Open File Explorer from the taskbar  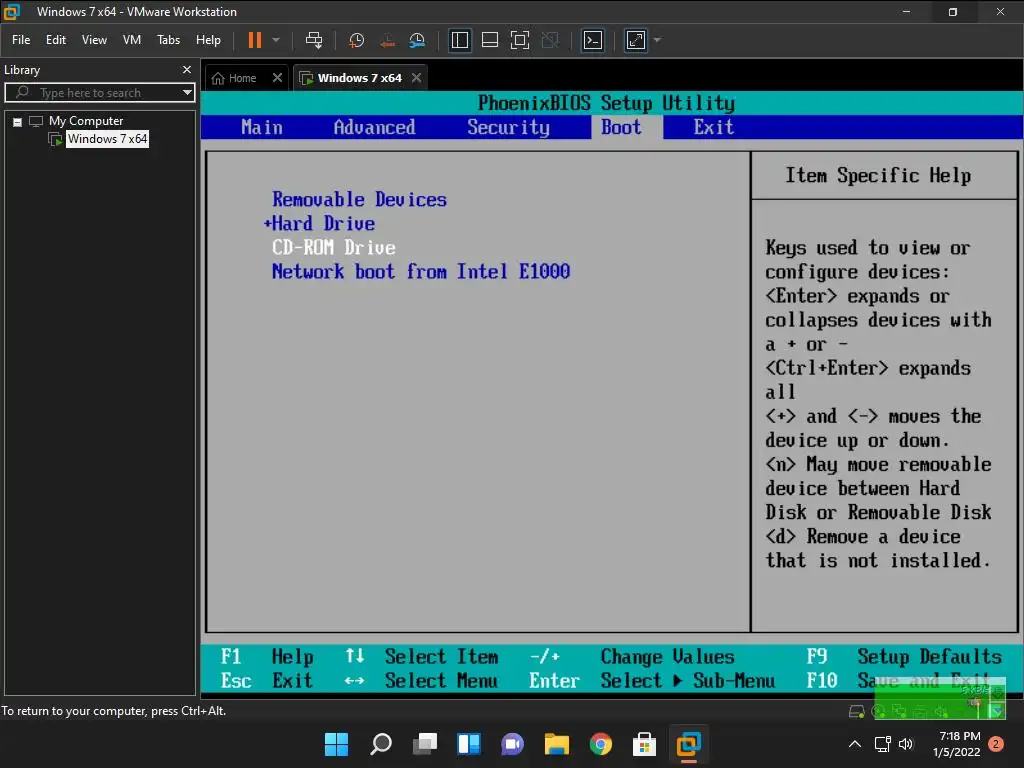tap(557, 744)
